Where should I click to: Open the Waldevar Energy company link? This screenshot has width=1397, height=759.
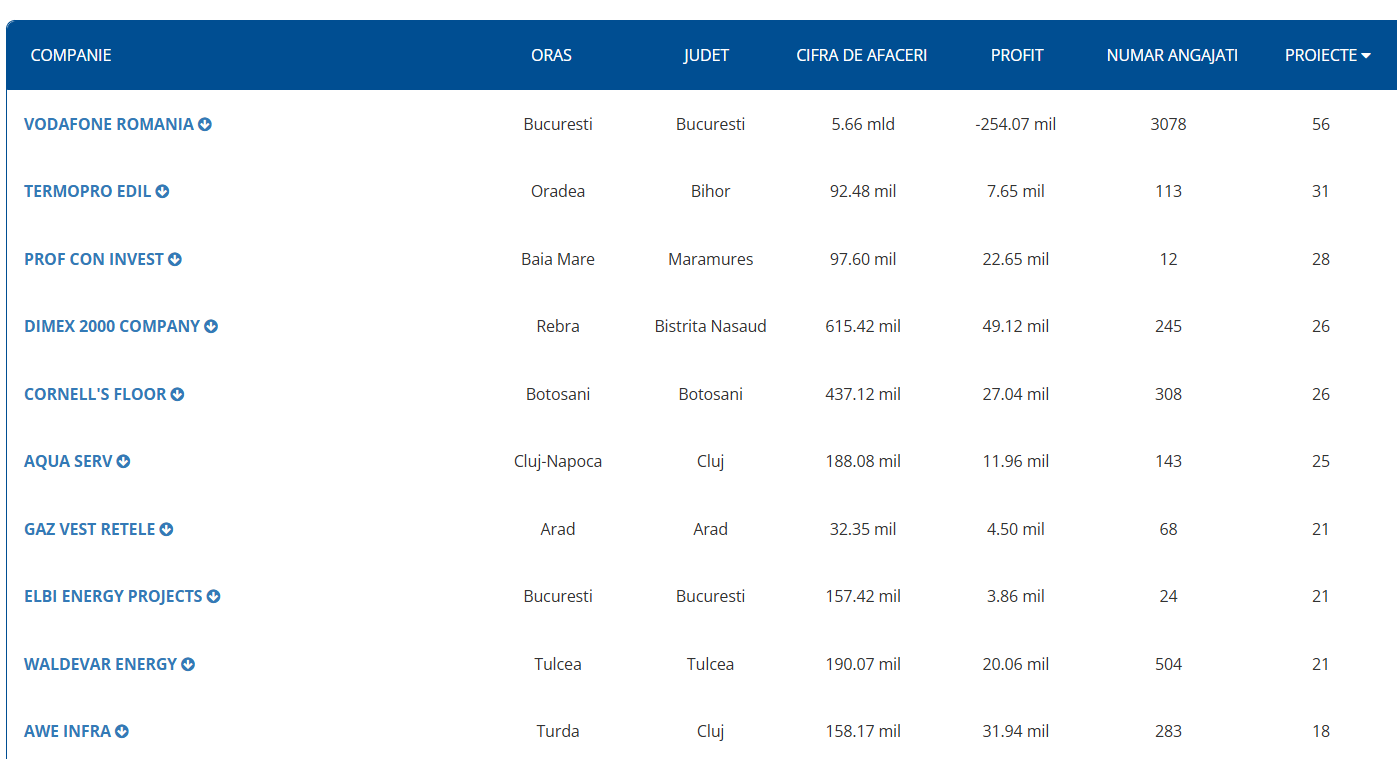[100, 664]
